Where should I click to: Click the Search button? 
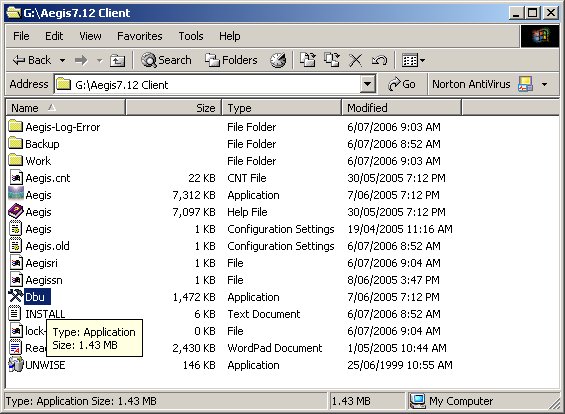click(166, 60)
